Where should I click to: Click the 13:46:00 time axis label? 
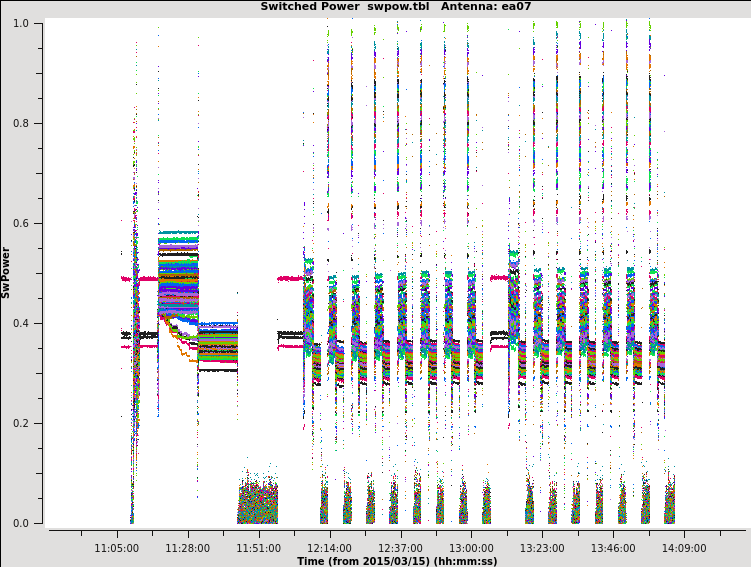(613, 548)
